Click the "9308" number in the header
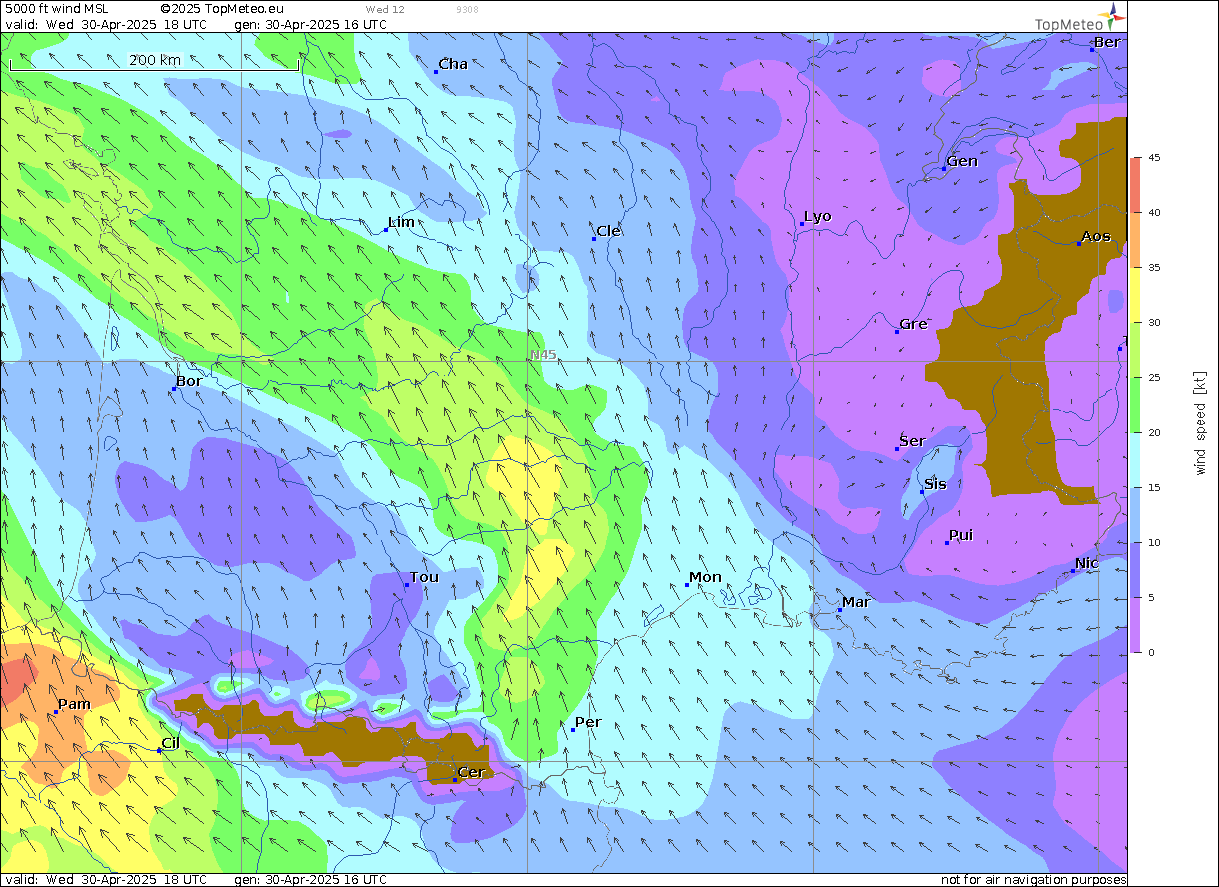This screenshot has width=1219, height=887. click(466, 9)
